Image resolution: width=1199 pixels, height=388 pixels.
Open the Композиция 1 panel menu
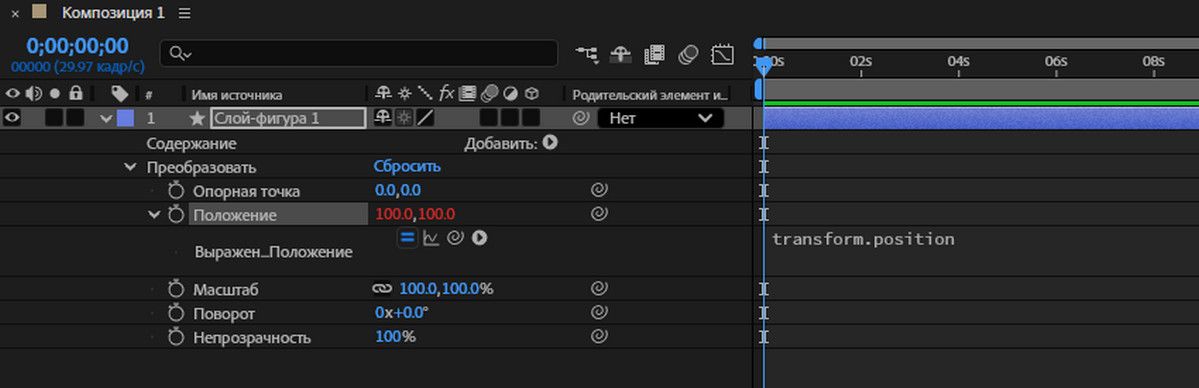[184, 14]
